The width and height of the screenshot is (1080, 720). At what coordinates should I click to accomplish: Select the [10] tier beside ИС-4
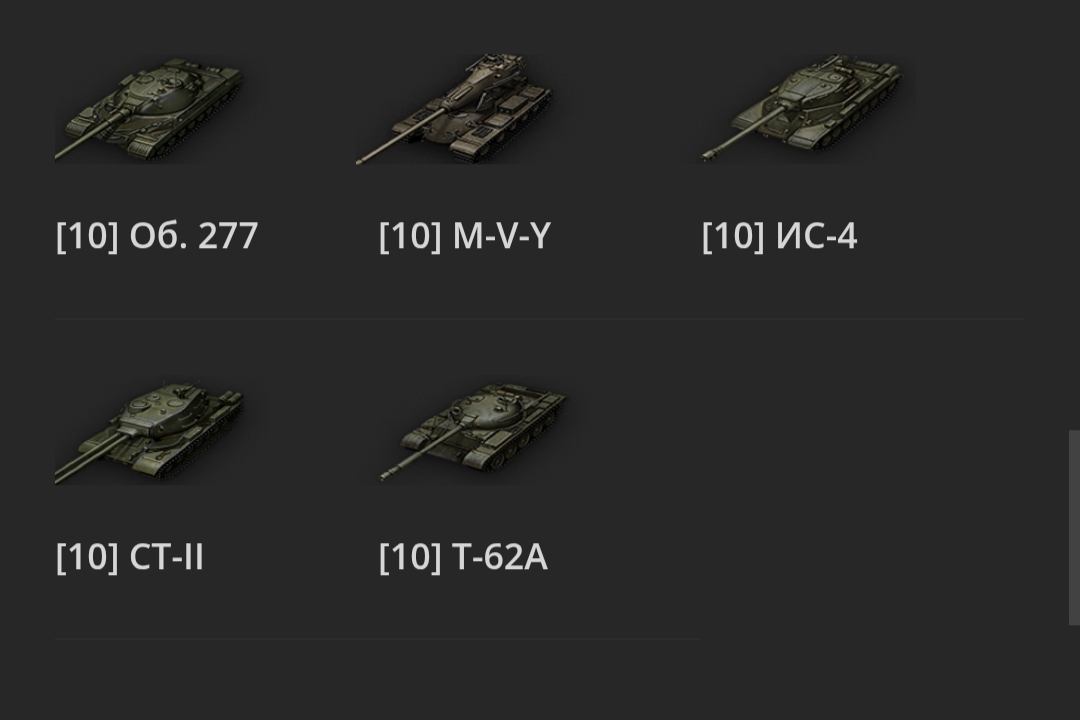[x=733, y=237]
